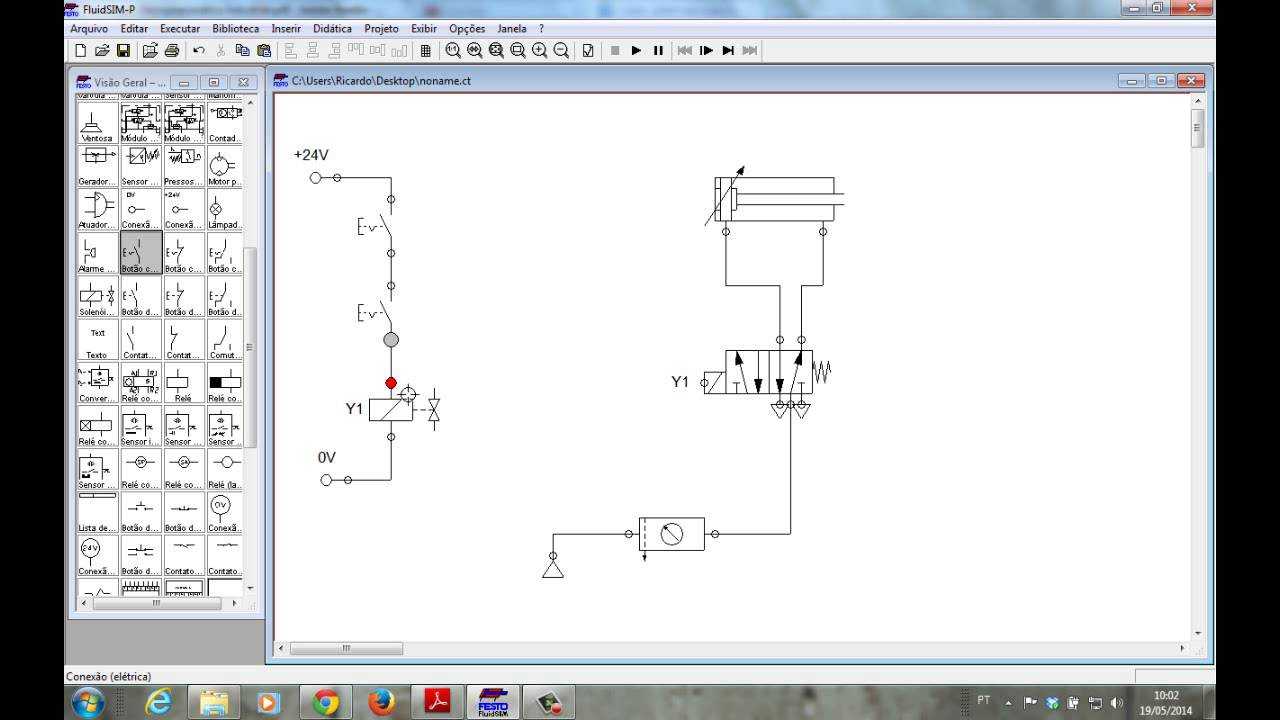Start simulation with the Play button
1280x720 pixels.
tap(636, 50)
